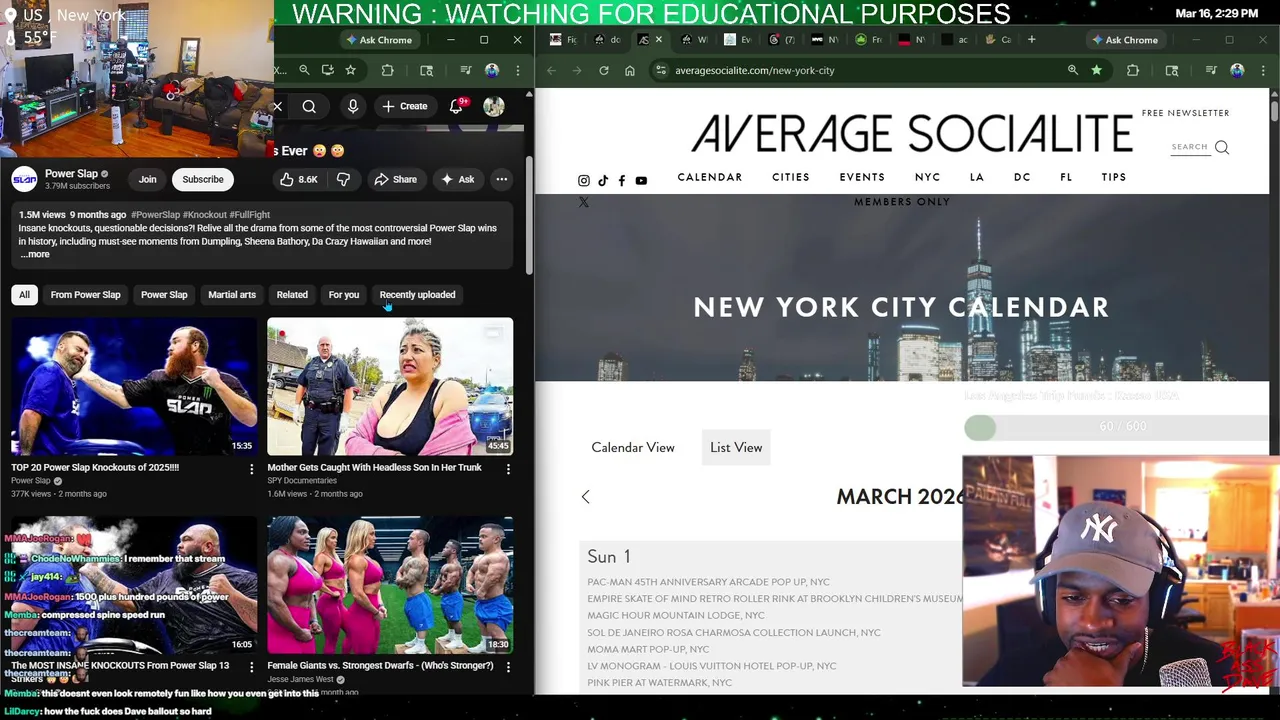This screenshot has height=720, width=1280.
Task: Switch to Calendar View
Action: [633, 448]
